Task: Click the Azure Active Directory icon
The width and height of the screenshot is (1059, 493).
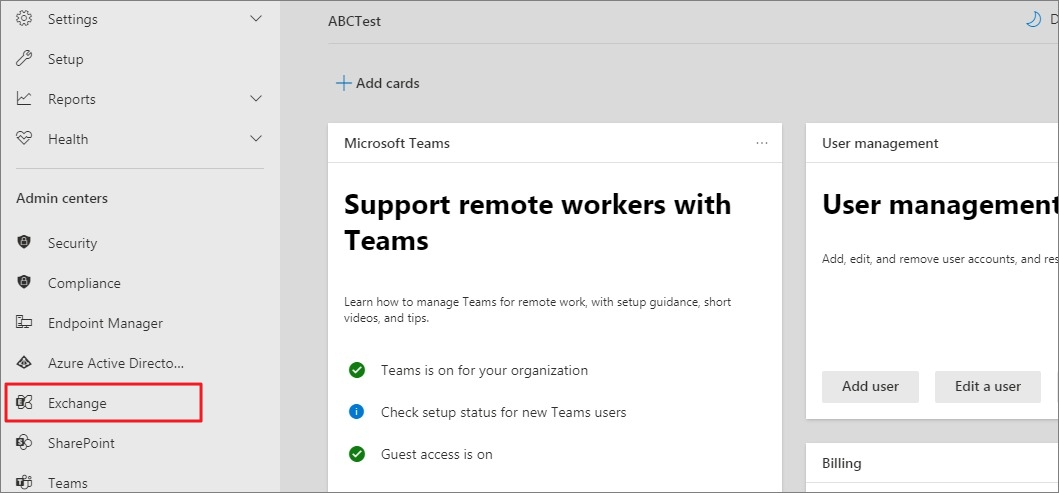Action: pos(24,363)
